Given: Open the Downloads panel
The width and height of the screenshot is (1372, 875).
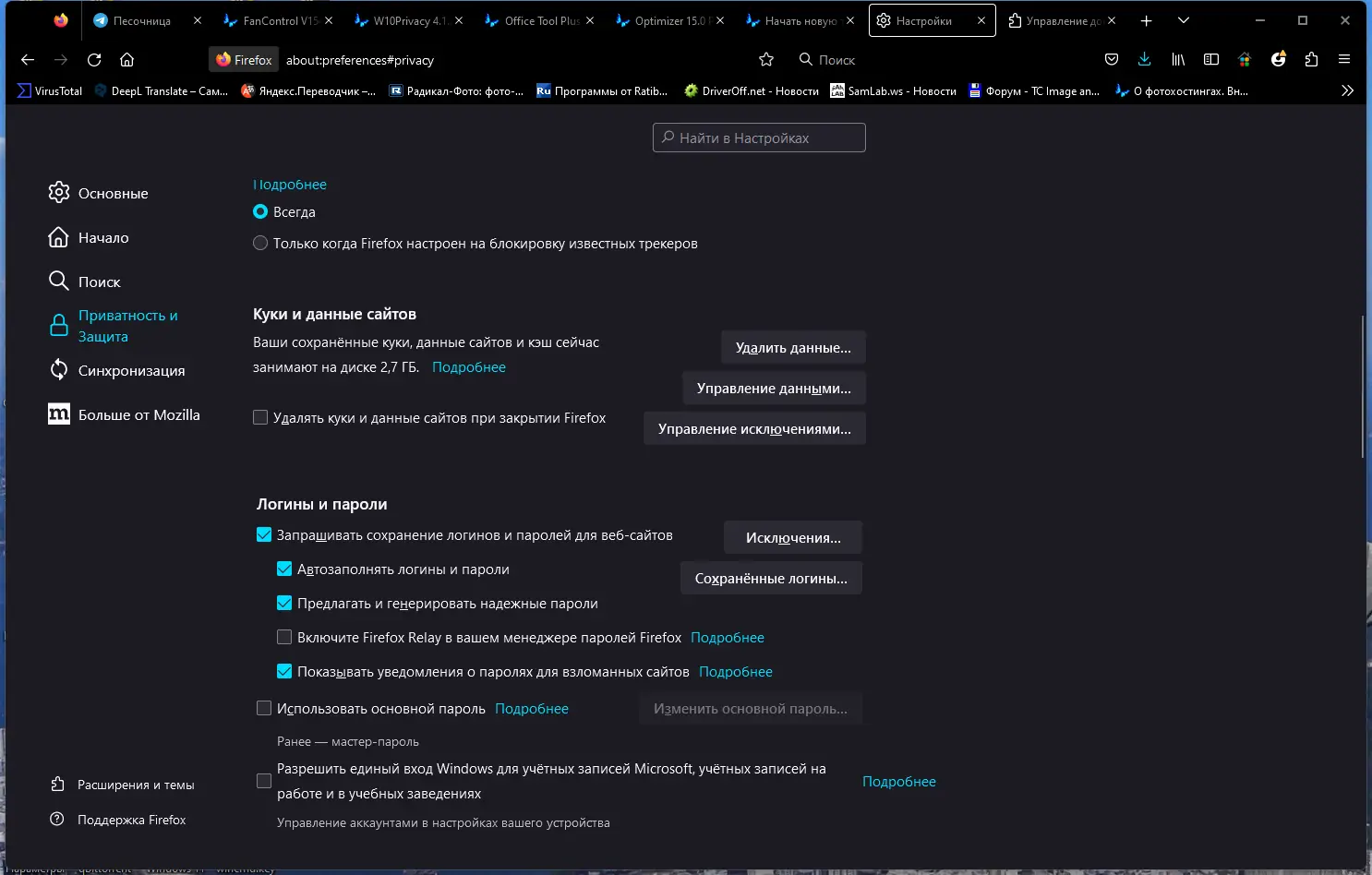Looking at the screenshot, I should [x=1145, y=60].
